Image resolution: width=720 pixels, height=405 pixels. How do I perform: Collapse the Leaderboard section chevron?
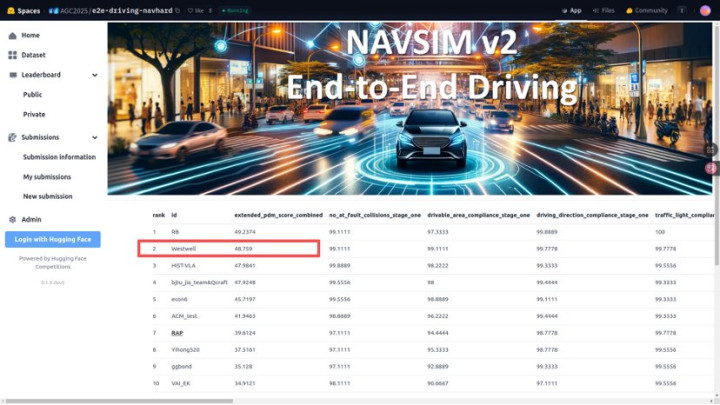[95, 75]
